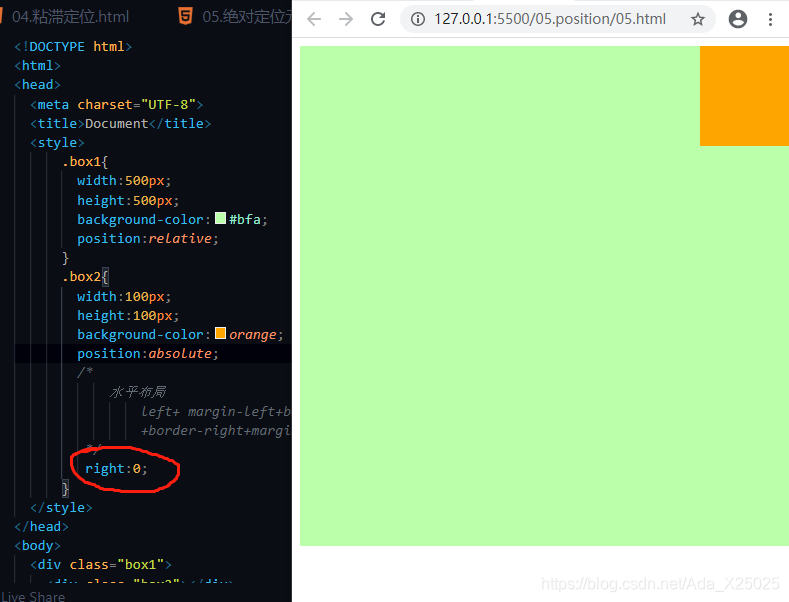
Task: Click the 'right:0;' code line
Action: (x=116, y=469)
